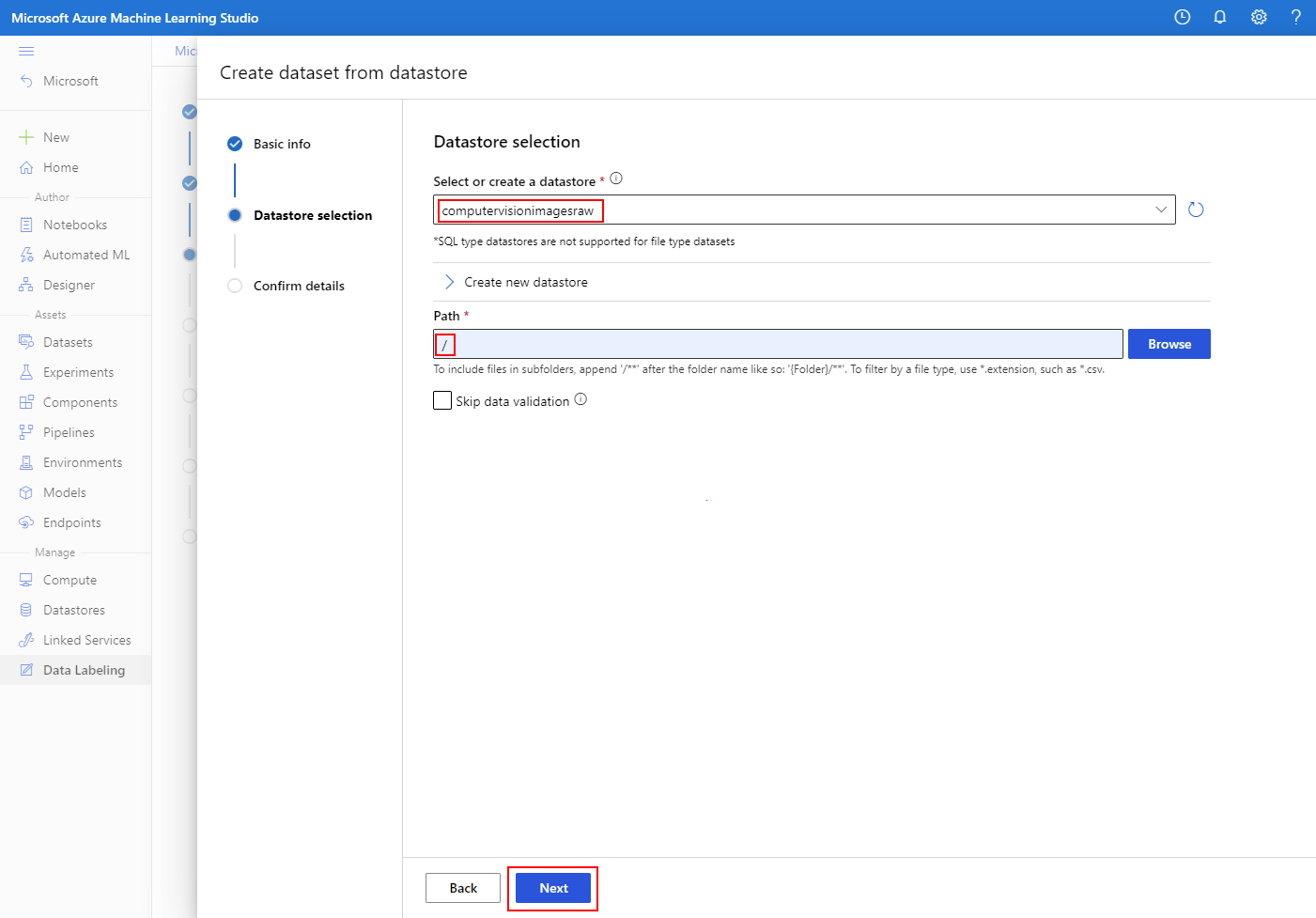The image size is (1316, 918).
Task: Open the notifications bell icon
Action: pyautogui.click(x=1220, y=17)
